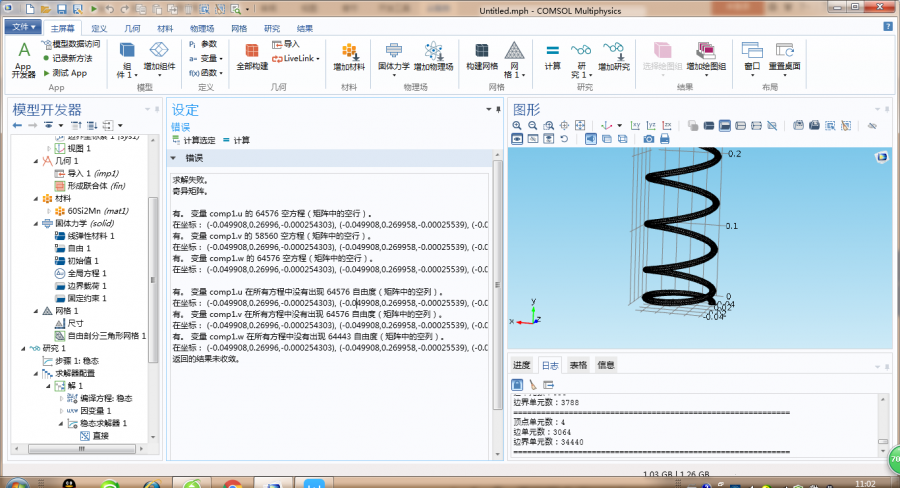Open the 文件 file menu dropdown
The width and height of the screenshot is (900, 488).
pos(24,27)
